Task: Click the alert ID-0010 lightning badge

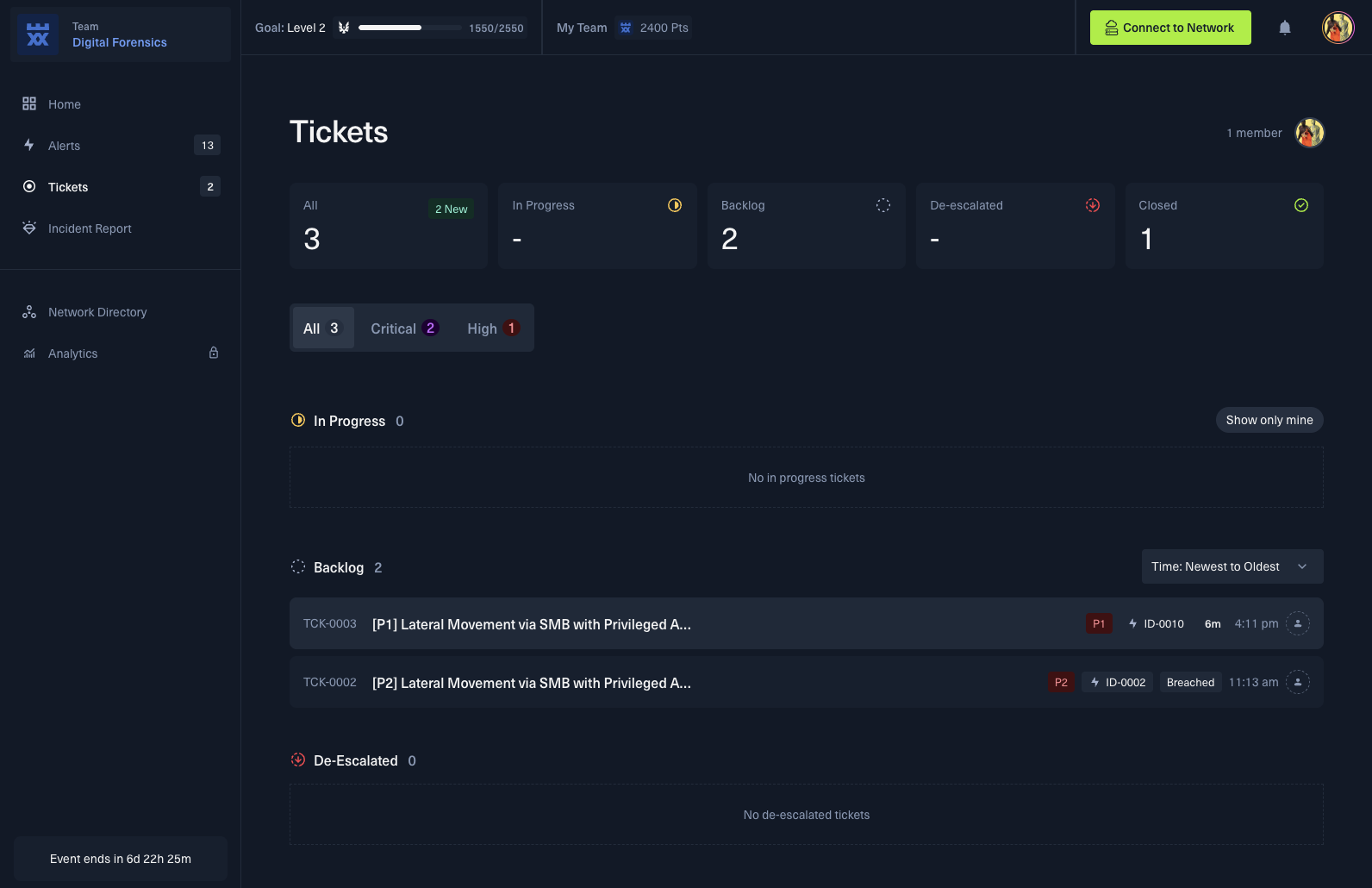Action: (1156, 623)
